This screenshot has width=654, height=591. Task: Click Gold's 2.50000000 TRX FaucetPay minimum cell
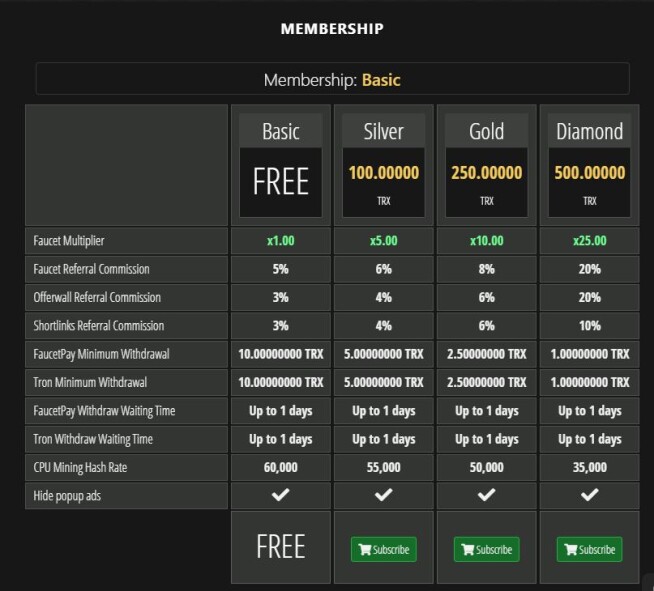click(x=486, y=354)
